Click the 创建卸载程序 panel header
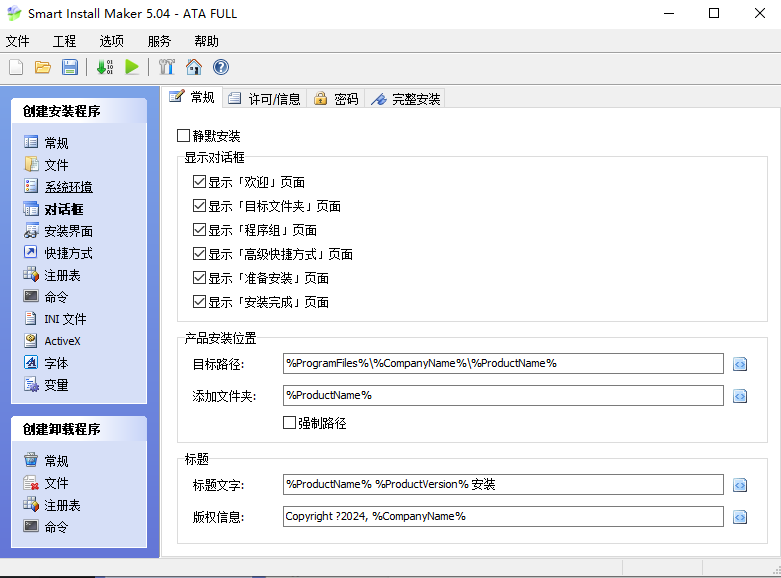The width and height of the screenshot is (781, 578). point(79,429)
